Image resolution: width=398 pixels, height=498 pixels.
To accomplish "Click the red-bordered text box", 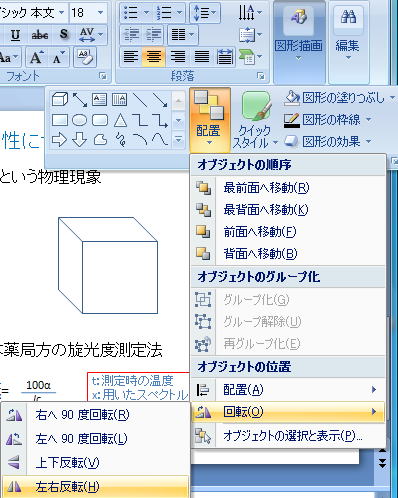I will [x=139, y=387].
